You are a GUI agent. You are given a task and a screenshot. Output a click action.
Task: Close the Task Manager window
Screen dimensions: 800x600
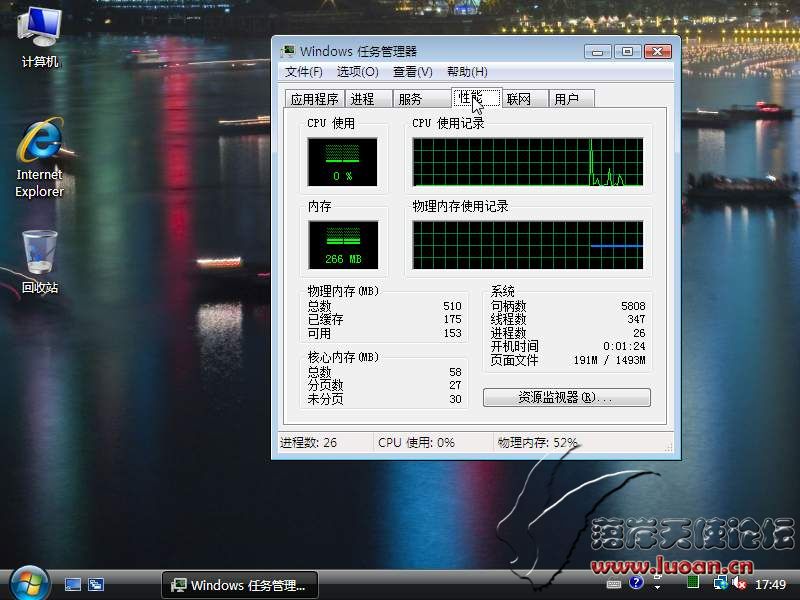click(x=658, y=52)
